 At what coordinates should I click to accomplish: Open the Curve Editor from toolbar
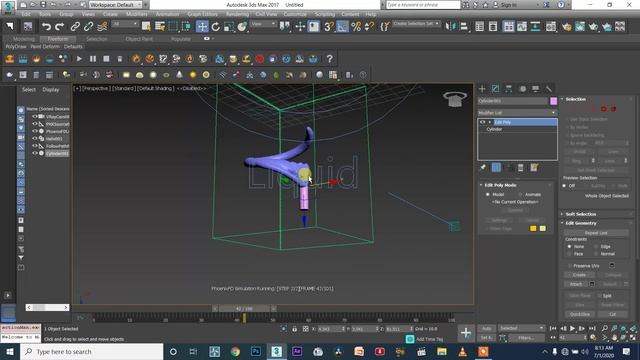[522, 27]
